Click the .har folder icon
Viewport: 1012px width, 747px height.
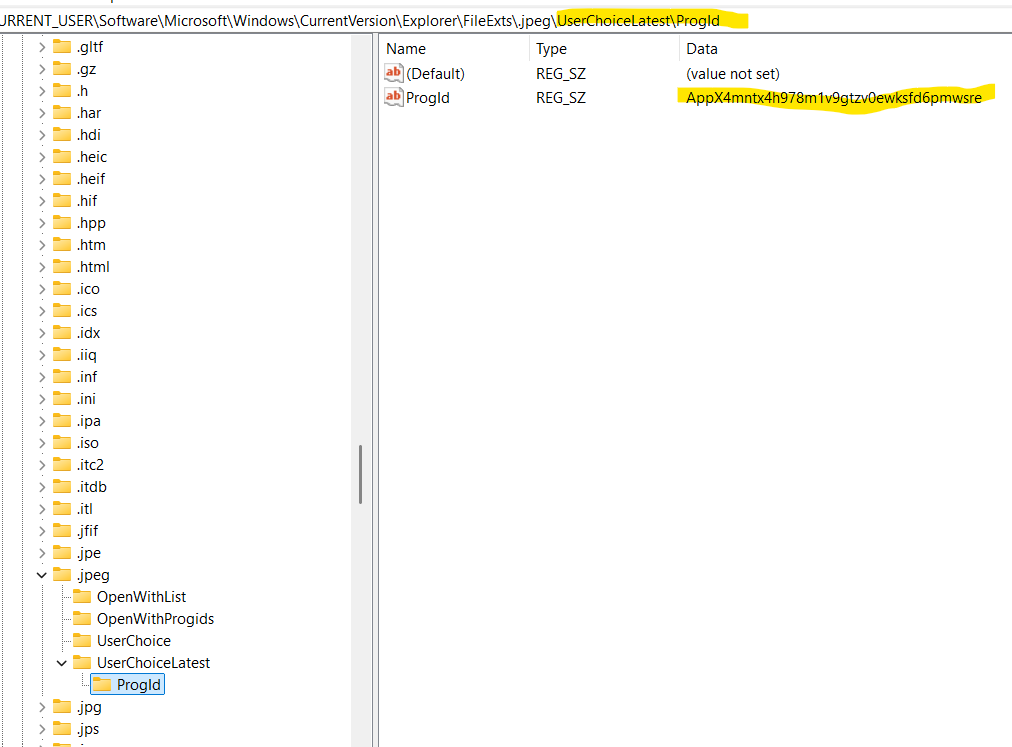tap(62, 112)
